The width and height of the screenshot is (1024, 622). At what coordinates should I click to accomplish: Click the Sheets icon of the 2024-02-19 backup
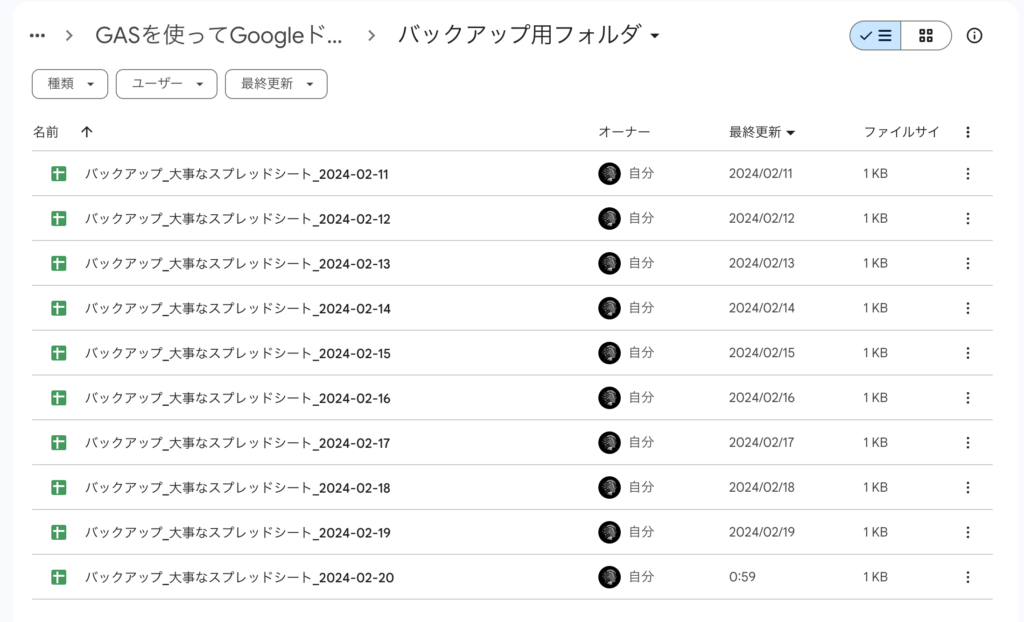point(59,532)
